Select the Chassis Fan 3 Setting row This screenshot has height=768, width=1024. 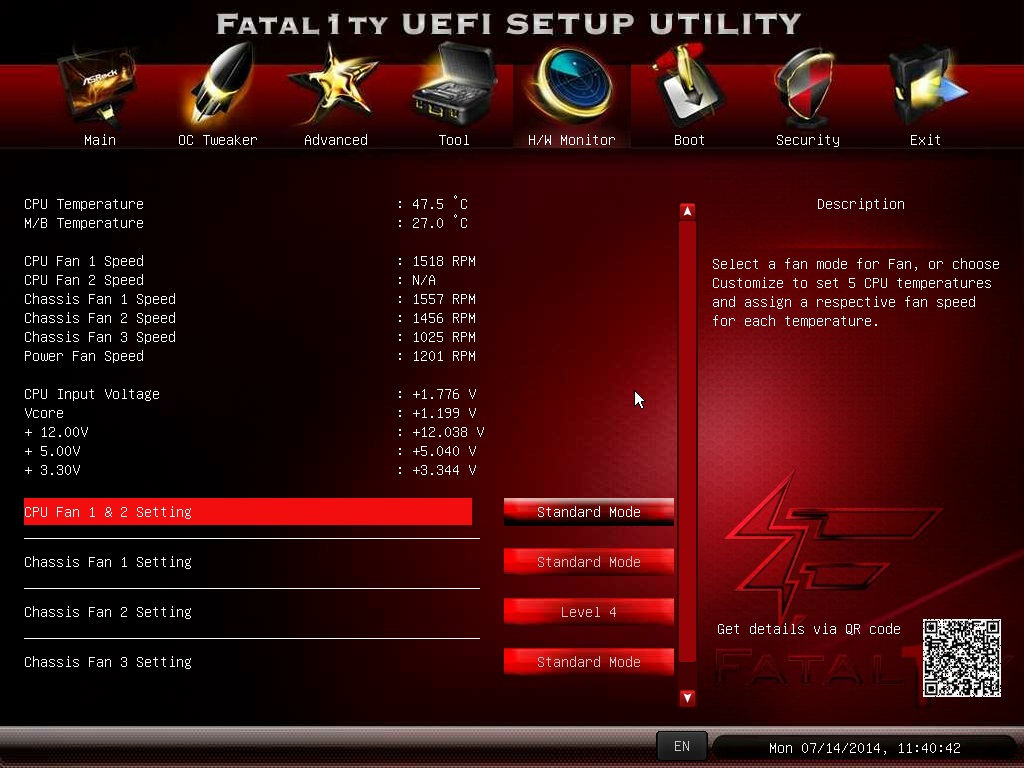[251, 662]
